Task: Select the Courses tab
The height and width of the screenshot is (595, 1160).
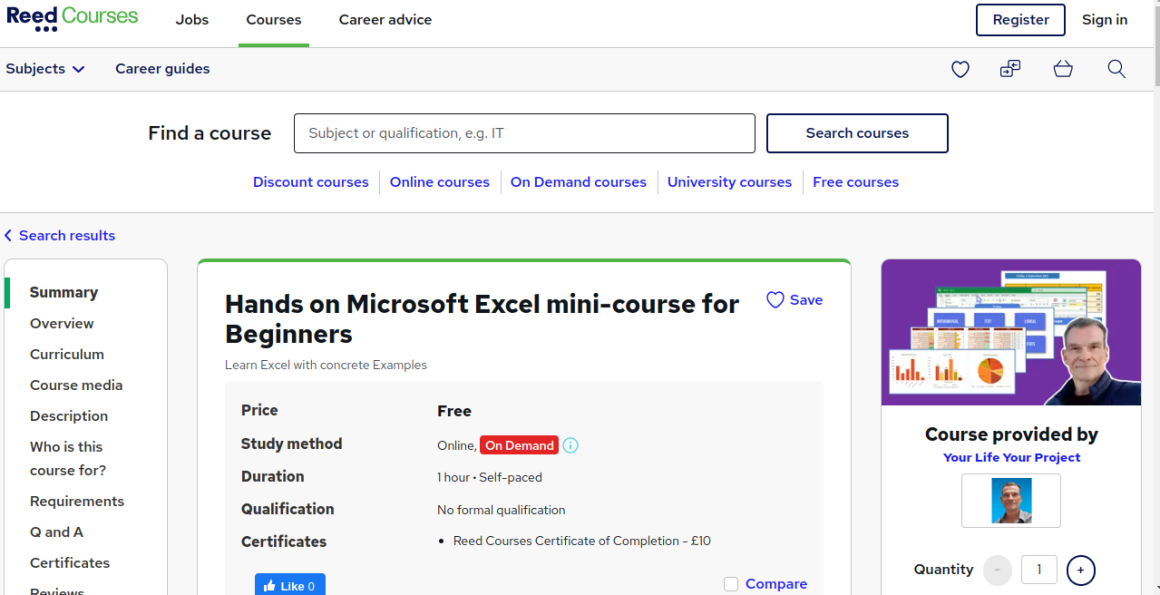Action: click(273, 19)
